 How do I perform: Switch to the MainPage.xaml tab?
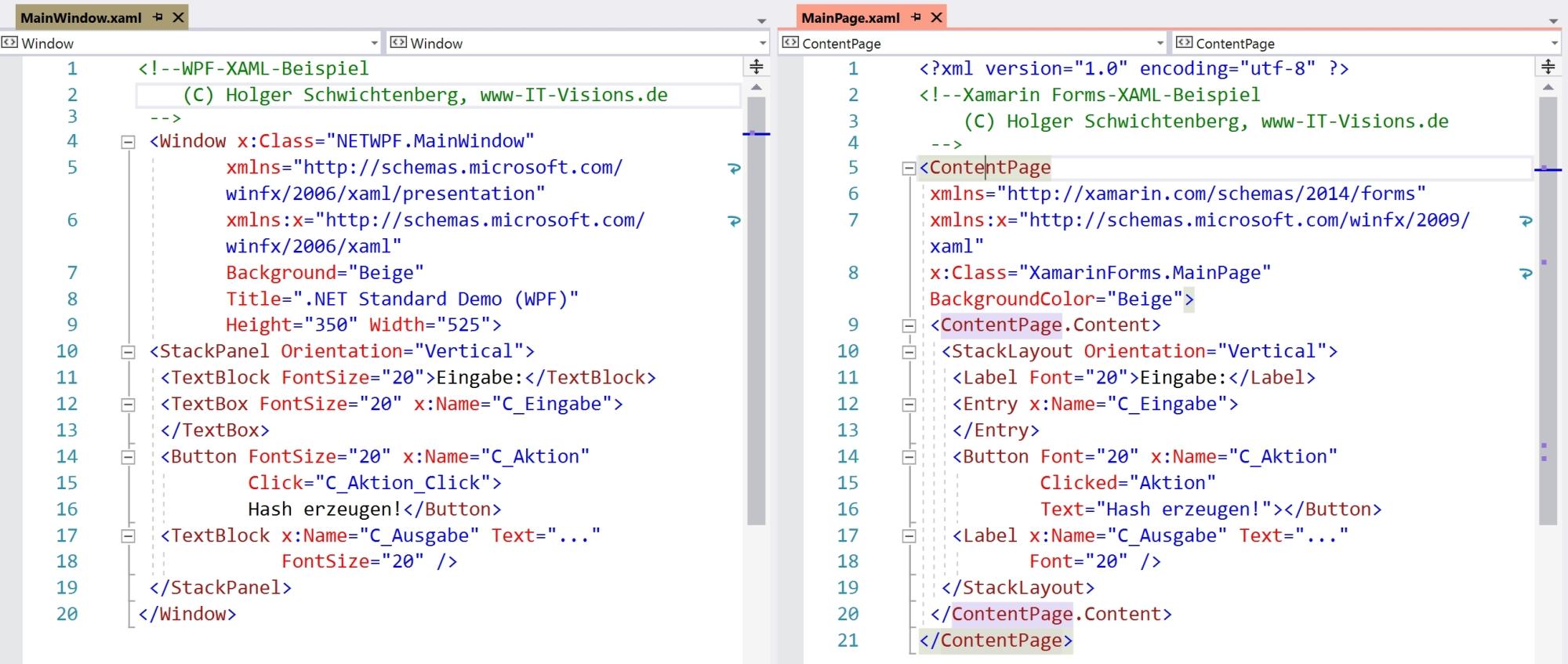coord(851,17)
